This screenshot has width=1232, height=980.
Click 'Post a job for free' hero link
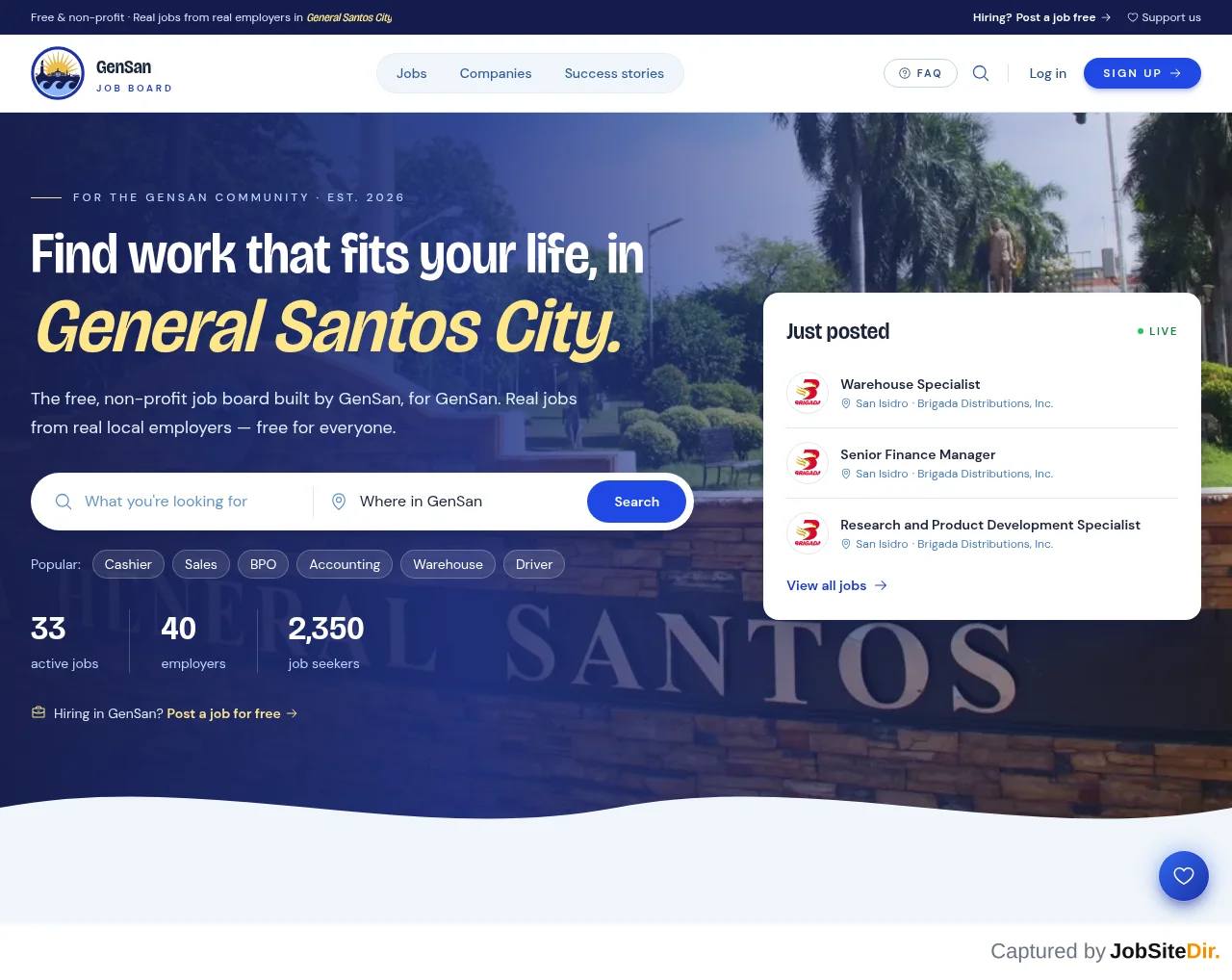[x=232, y=713]
